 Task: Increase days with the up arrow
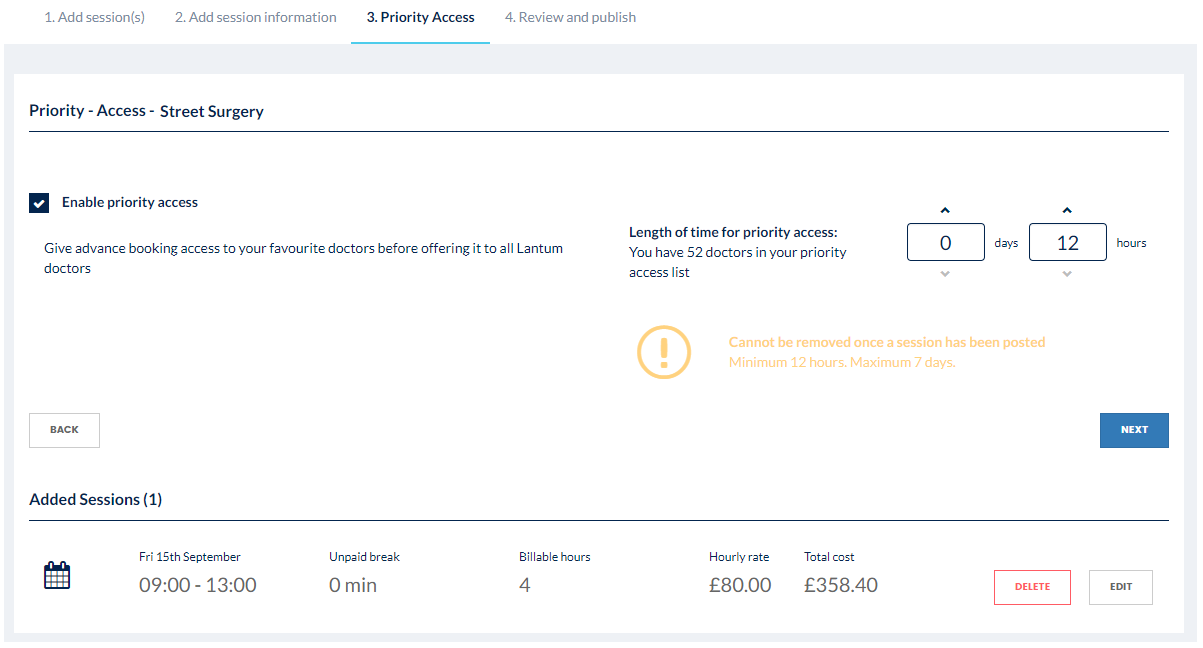[945, 210]
